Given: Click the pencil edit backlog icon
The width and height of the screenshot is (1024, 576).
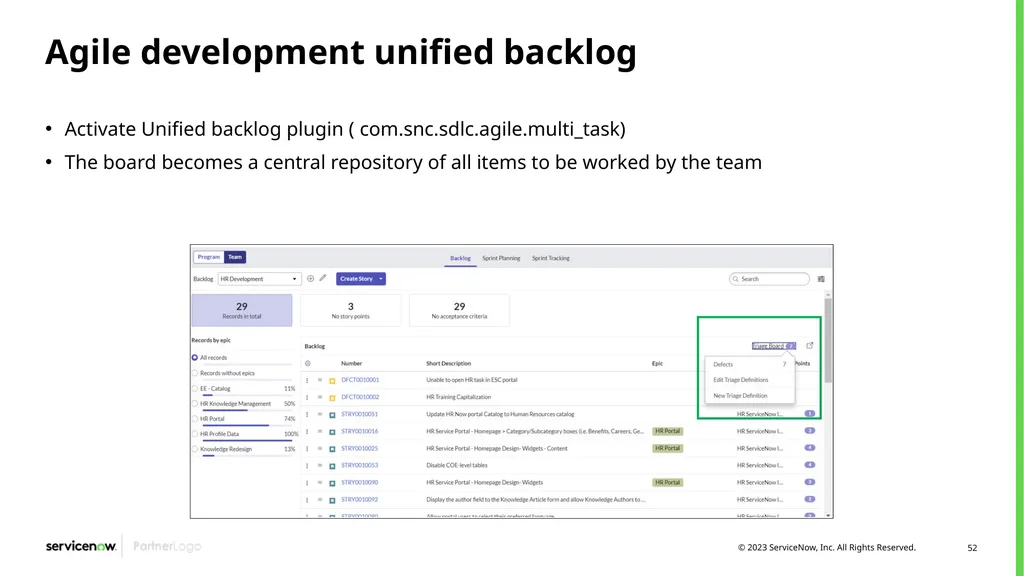Looking at the screenshot, I should (x=323, y=278).
